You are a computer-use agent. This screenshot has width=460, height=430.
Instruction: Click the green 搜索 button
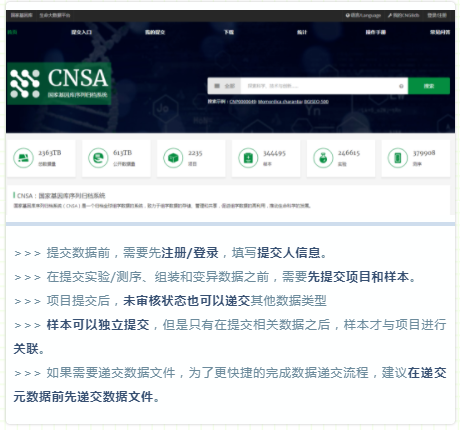pyautogui.click(x=429, y=86)
